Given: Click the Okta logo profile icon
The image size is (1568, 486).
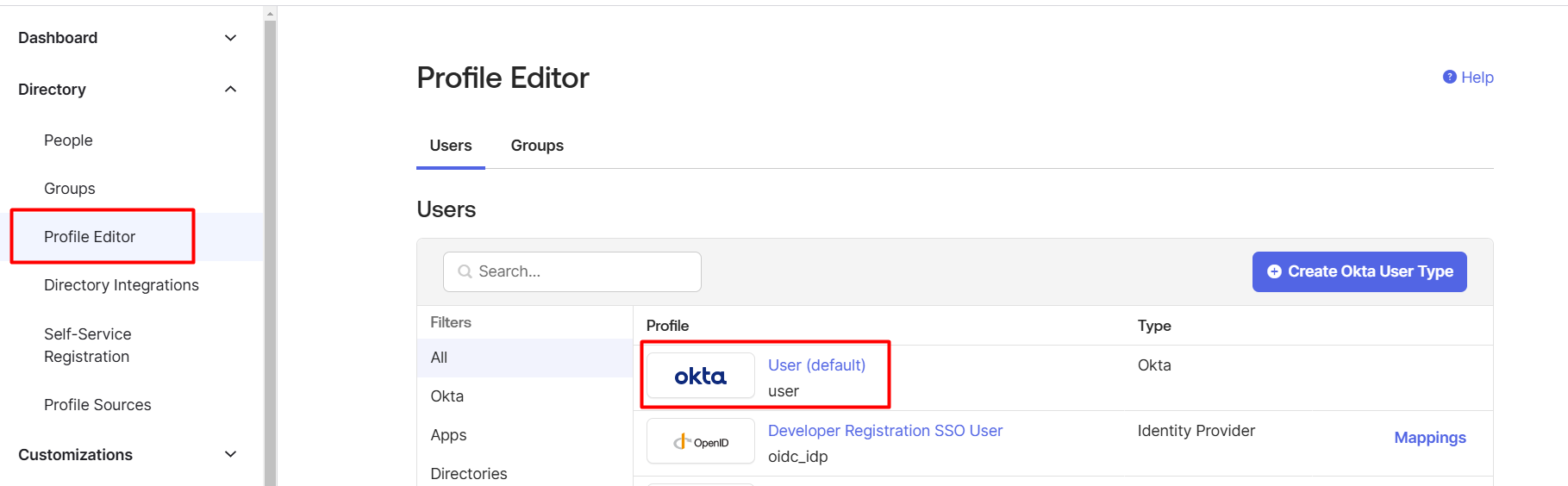Looking at the screenshot, I should tap(700, 376).
